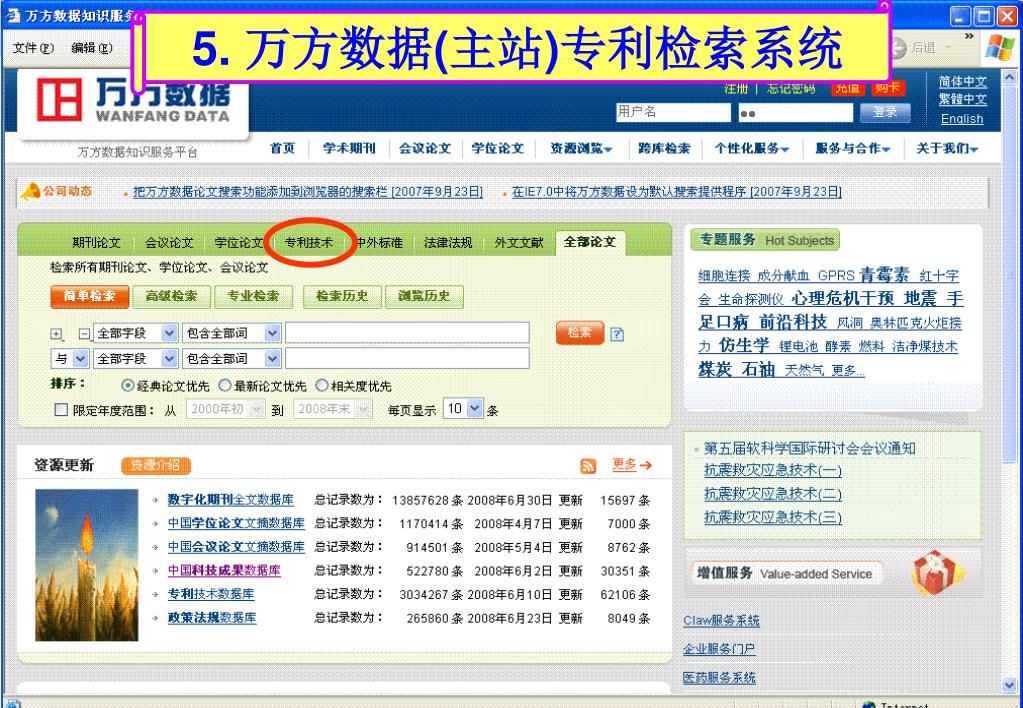Click the search help question icon
This screenshot has width=1023, height=708.
(617, 335)
